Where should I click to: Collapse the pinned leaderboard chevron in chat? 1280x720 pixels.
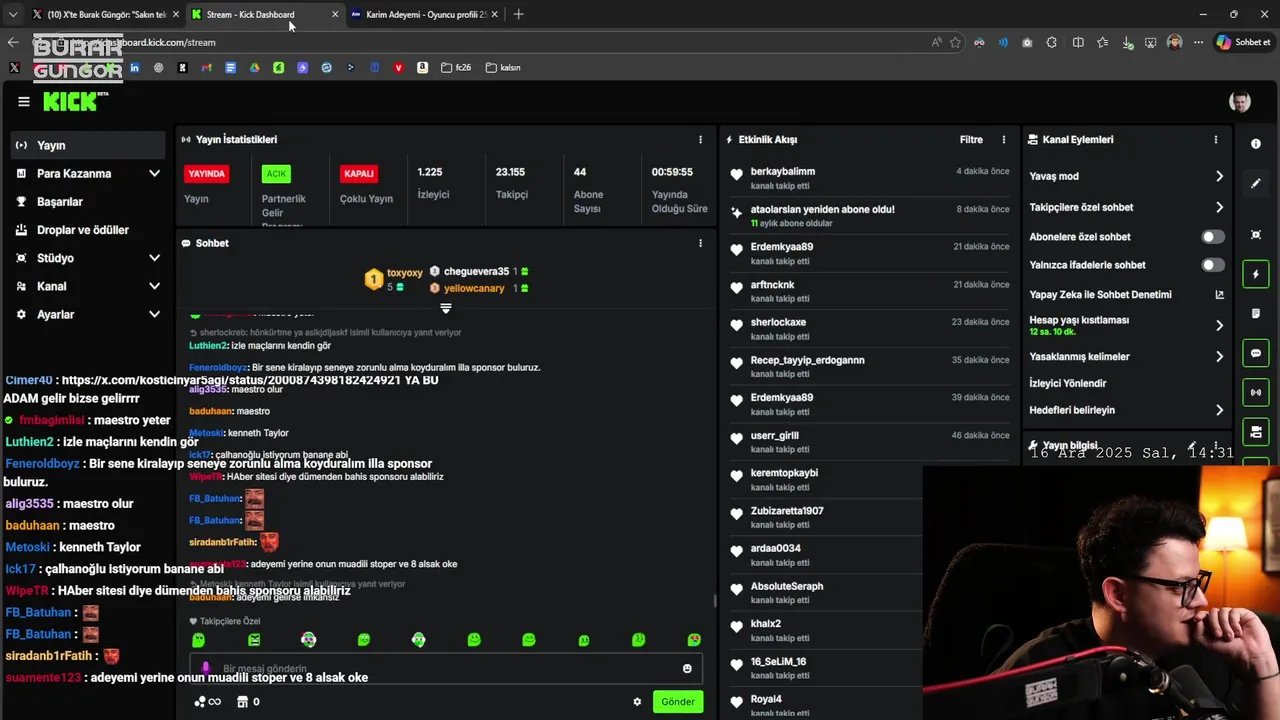(x=446, y=308)
